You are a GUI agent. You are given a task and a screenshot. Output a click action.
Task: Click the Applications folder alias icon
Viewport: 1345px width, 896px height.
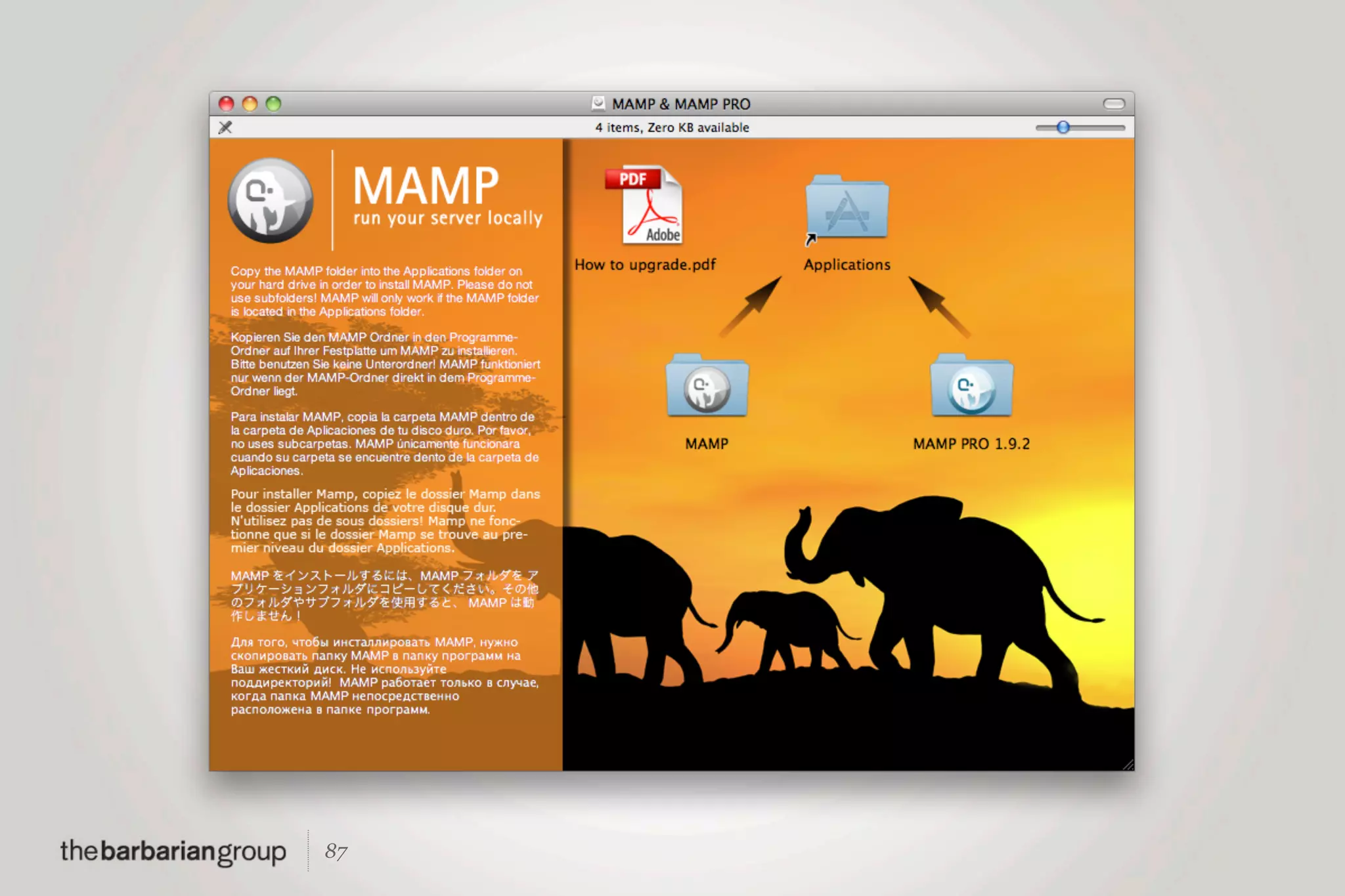[x=847, y=207]
